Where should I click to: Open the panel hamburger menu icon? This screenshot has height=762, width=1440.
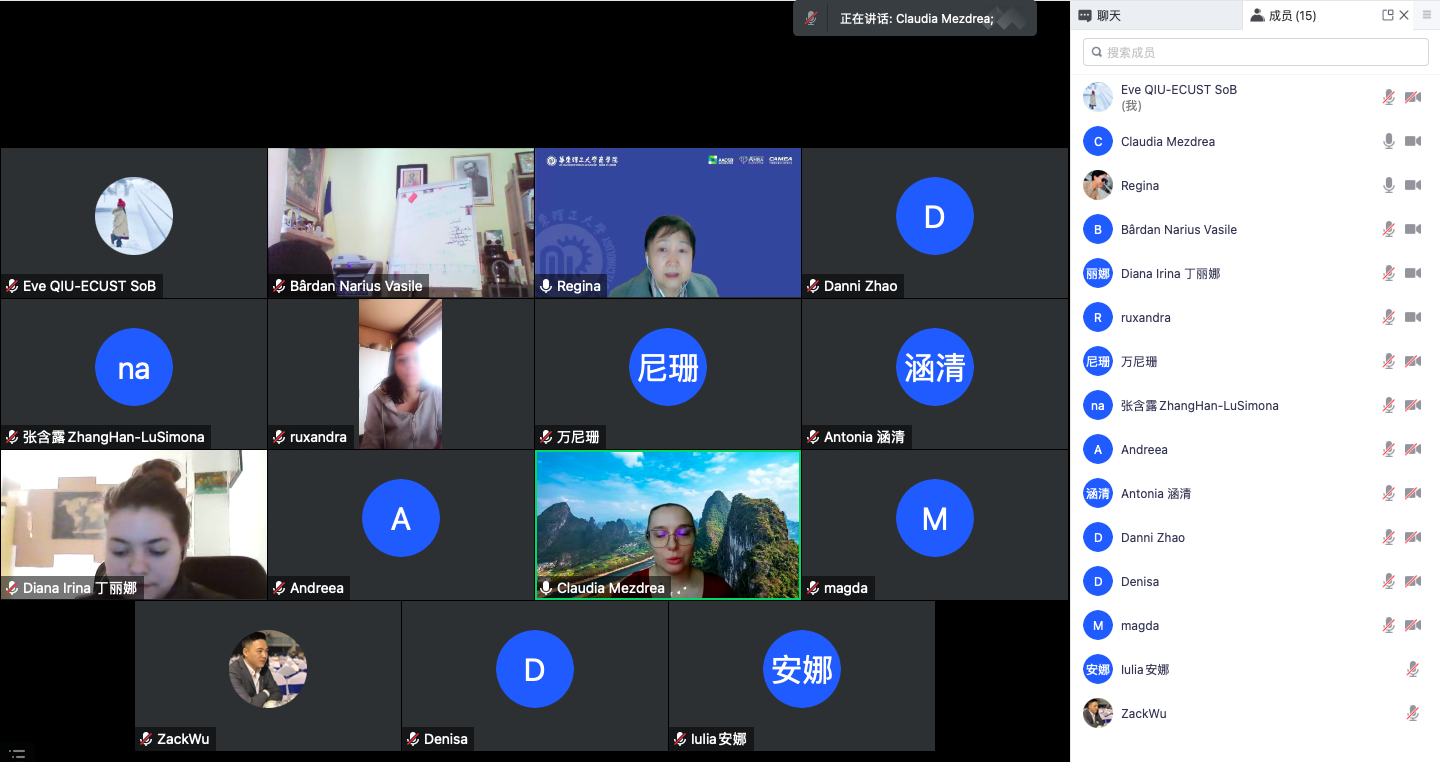(x=1427, y=15)
